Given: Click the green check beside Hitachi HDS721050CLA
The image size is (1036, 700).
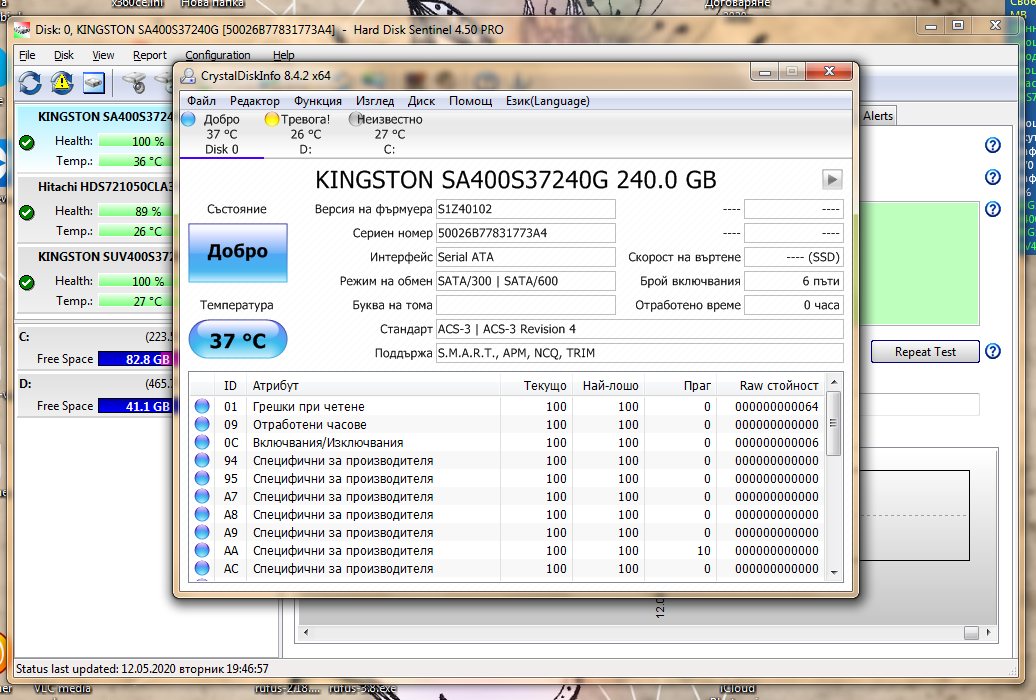Looking at the screenshot, I should tap(26, 212).
